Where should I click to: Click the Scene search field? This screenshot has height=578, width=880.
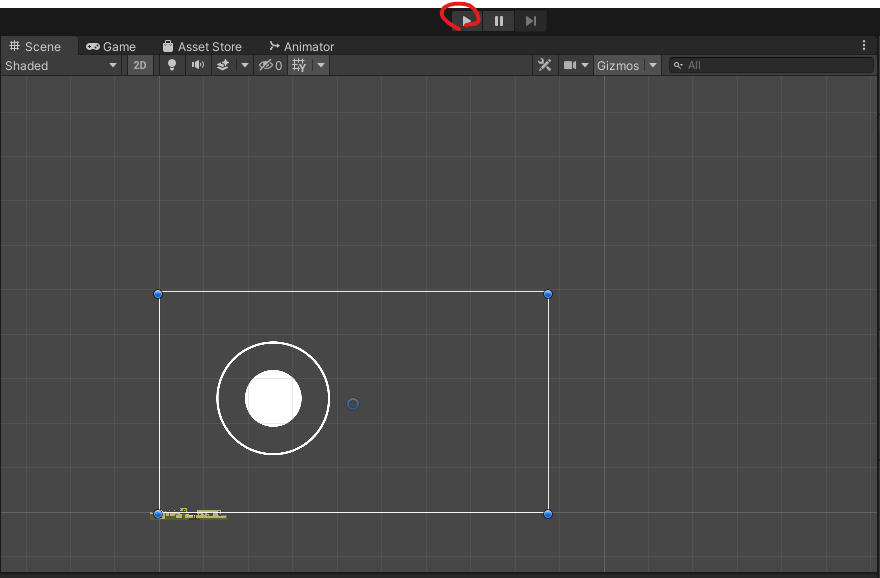click(x=771, y=66)
